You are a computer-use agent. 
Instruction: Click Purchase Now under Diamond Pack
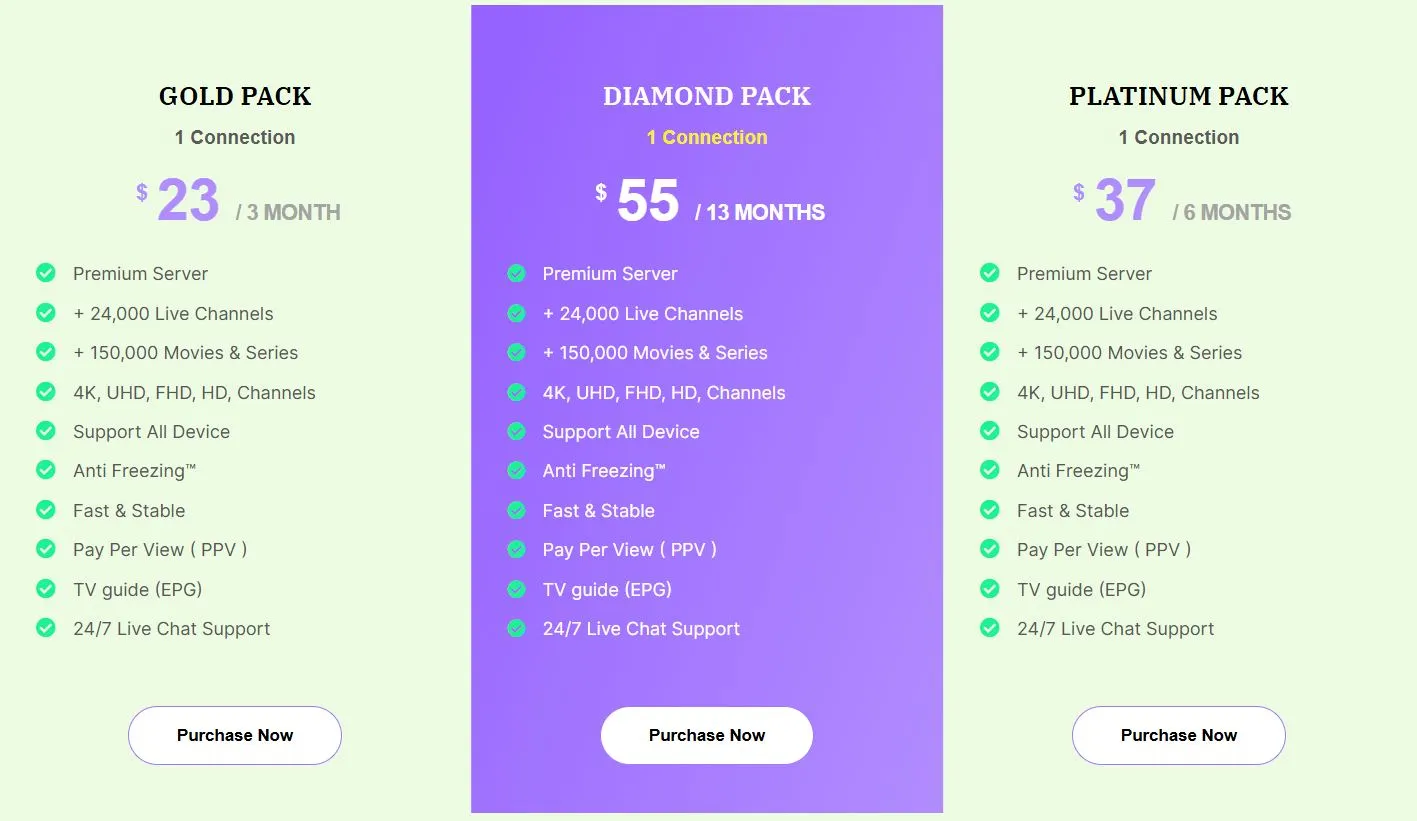(x=707, y=735)
